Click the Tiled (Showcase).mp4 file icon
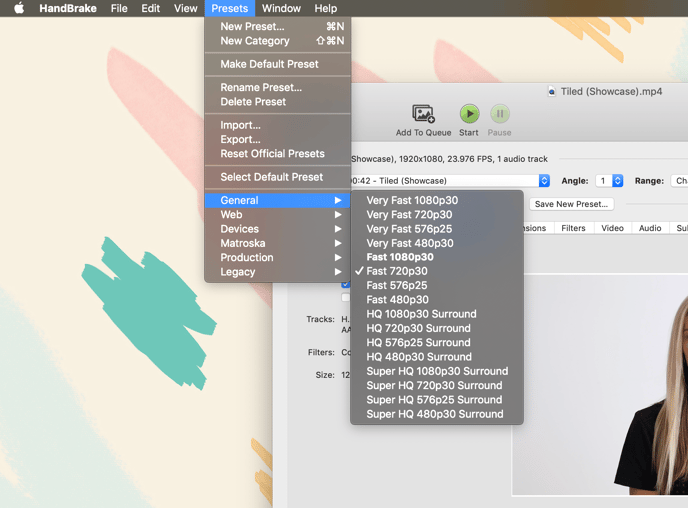Screen dimensions: 688x508 pos(552,92)
